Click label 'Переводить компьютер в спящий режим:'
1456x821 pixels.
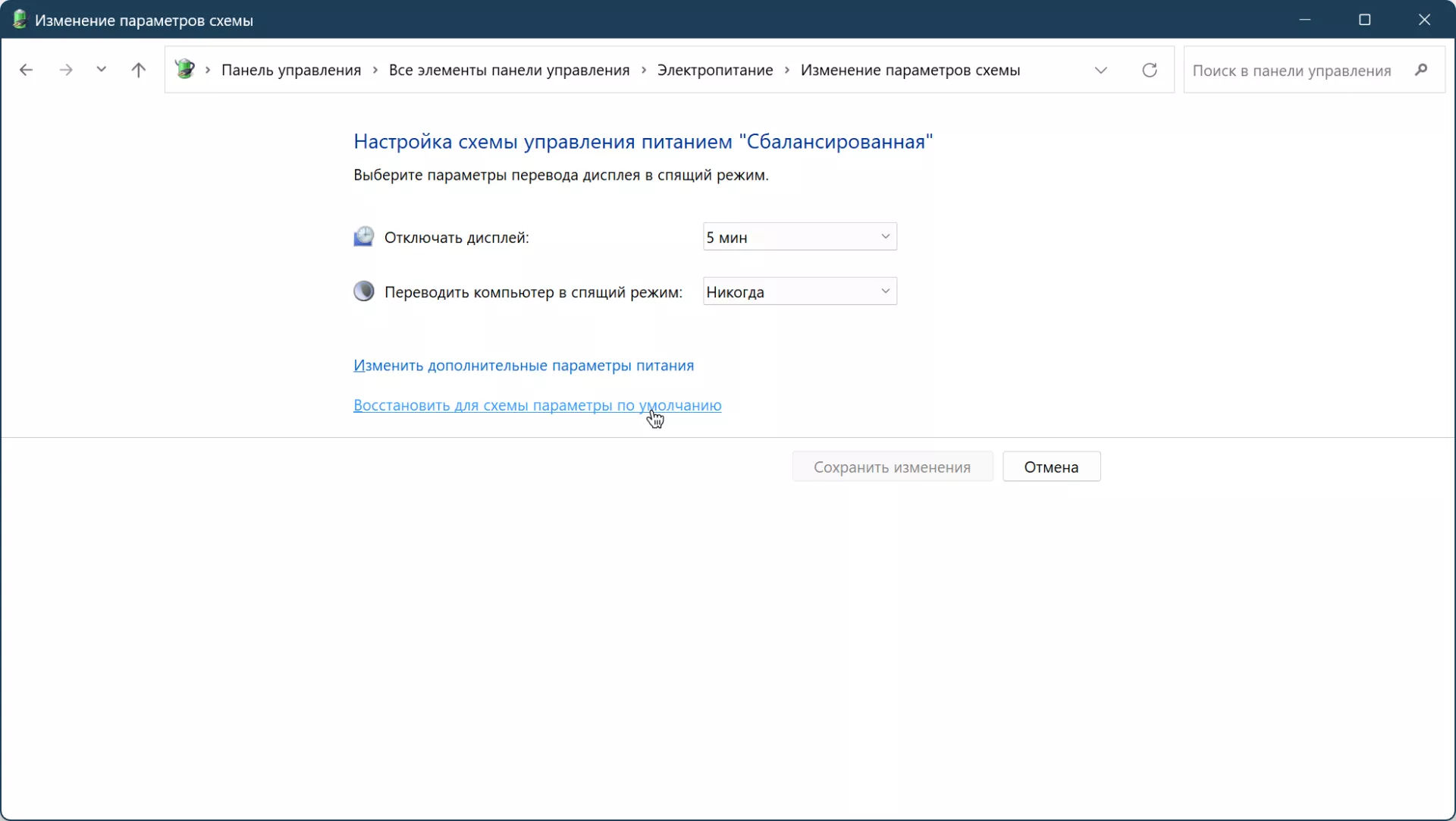(x=533, y=292)
